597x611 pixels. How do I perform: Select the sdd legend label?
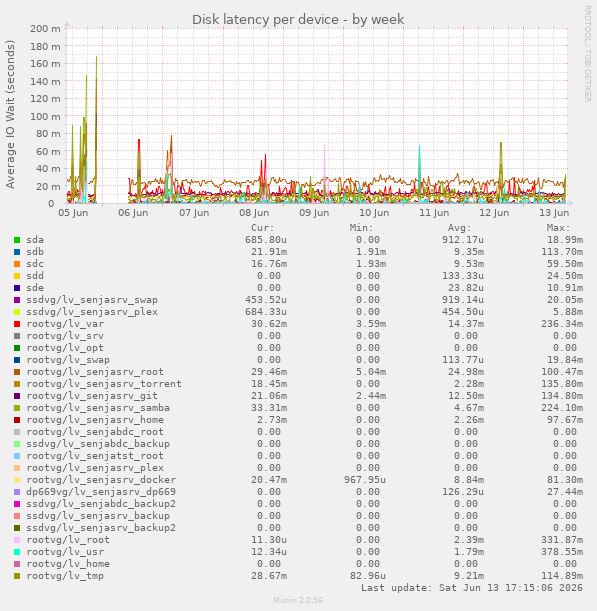(35, 276)
